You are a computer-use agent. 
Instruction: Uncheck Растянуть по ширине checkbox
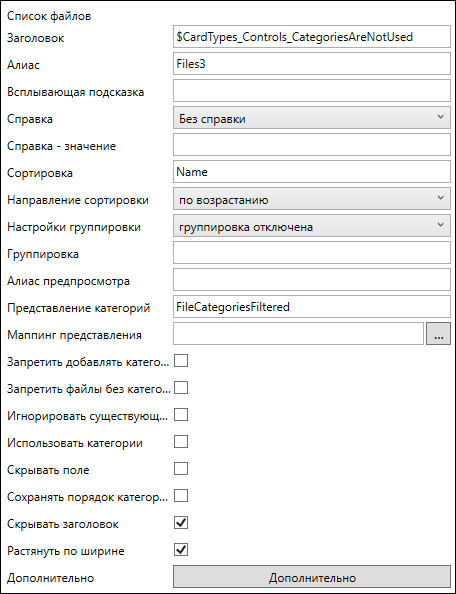point(181,550)
